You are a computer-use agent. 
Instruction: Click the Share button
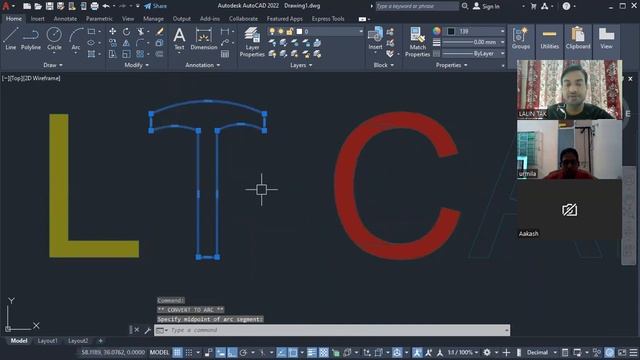click(156, 6)
